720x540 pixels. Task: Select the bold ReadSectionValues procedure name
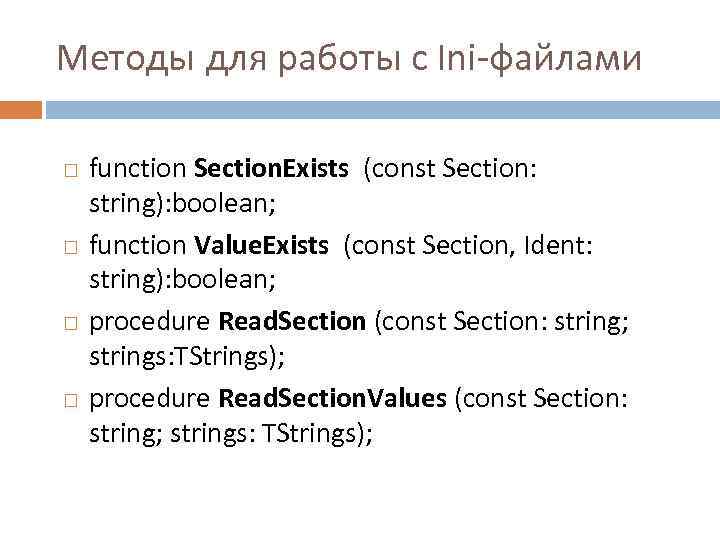coord(332,398)
